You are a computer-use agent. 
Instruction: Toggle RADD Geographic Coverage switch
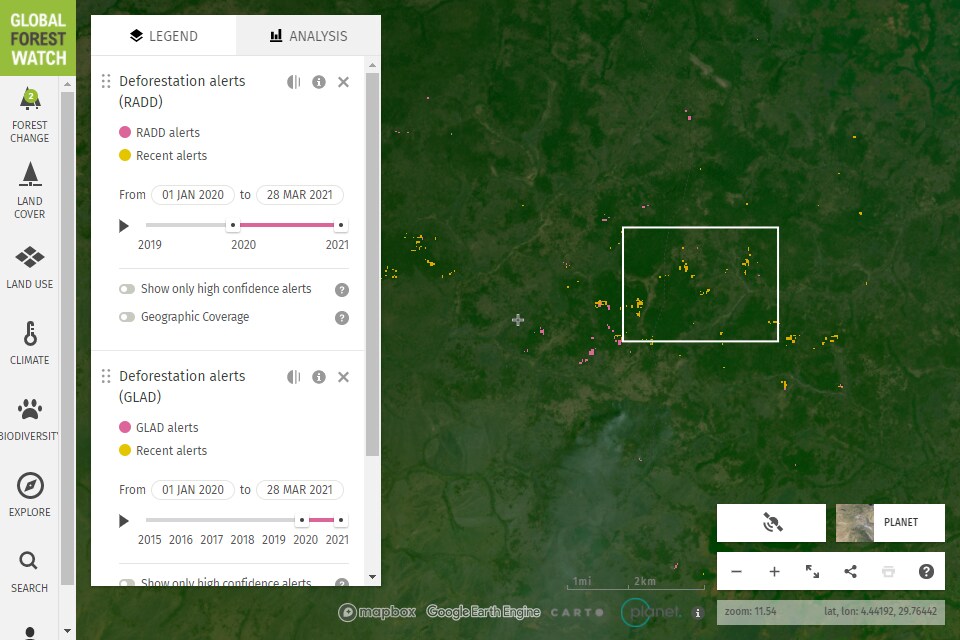pyautogui.click(x=127, y=317)
